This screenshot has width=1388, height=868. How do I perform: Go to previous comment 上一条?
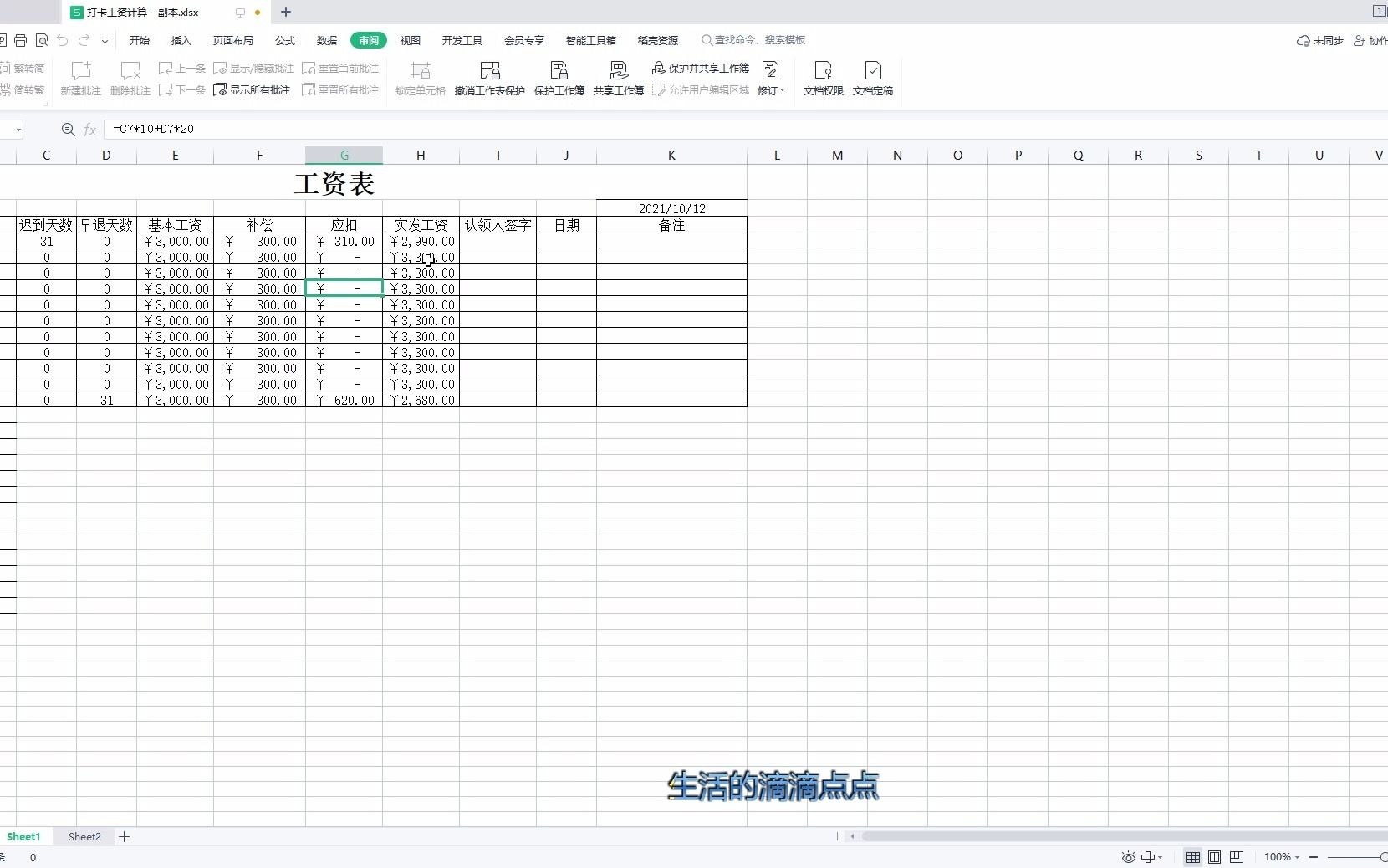click(182, 69)
